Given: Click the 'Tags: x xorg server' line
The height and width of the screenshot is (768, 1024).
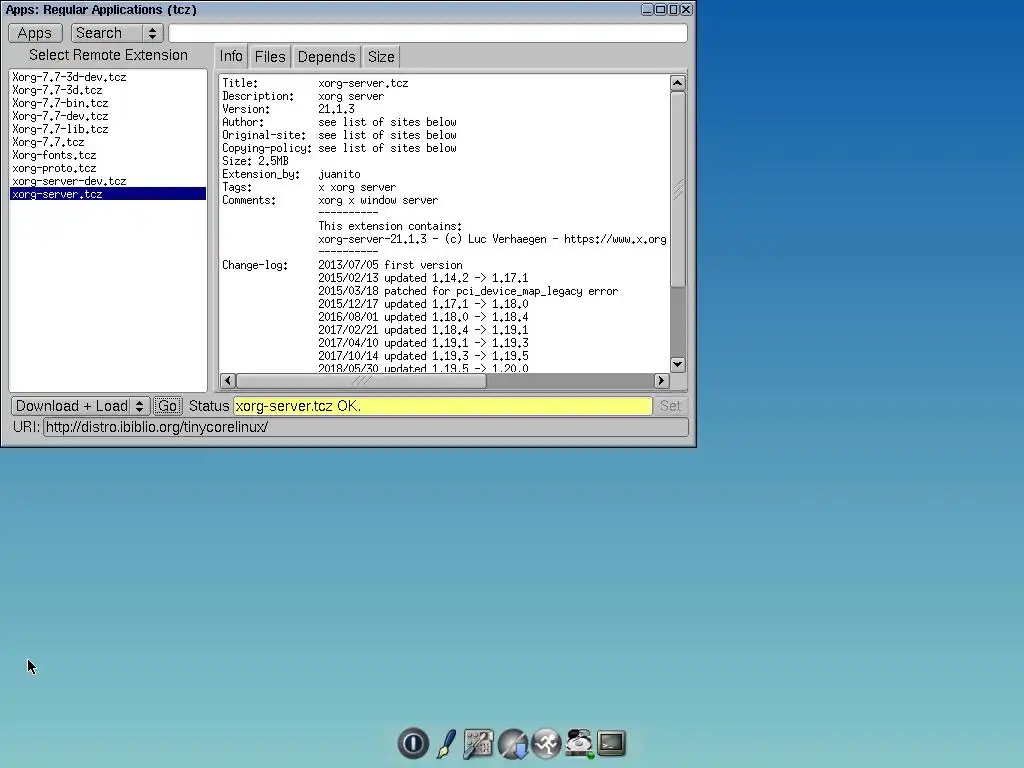Looking at the screenshot, I should [x=309, y=187].
